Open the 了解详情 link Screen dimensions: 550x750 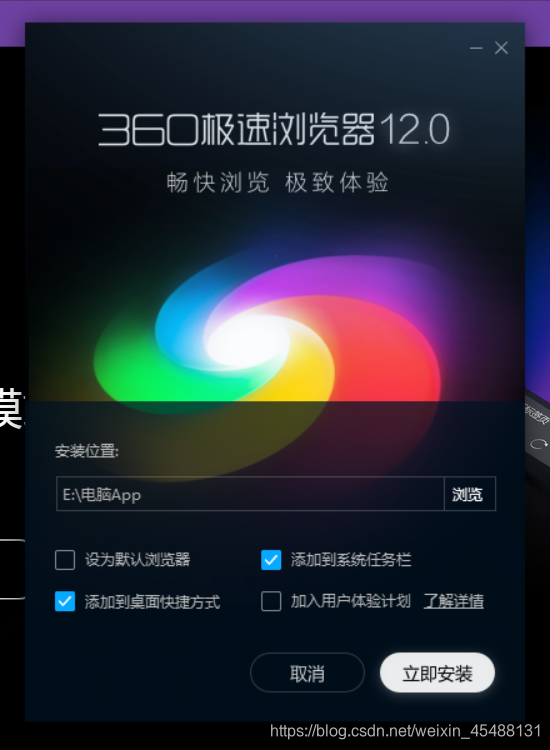point(454,601)
